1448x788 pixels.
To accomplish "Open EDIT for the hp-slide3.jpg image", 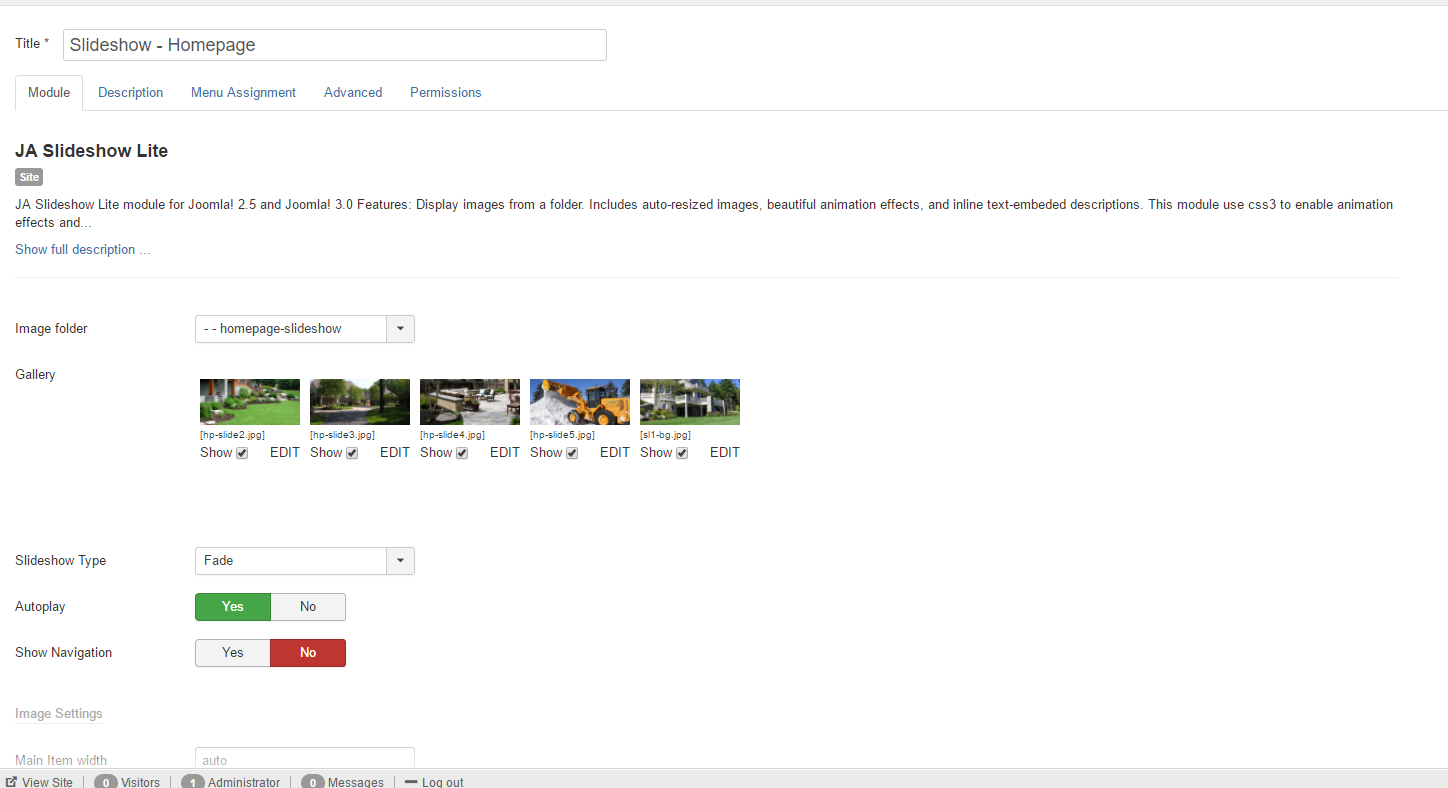I will tap(395, 453).
